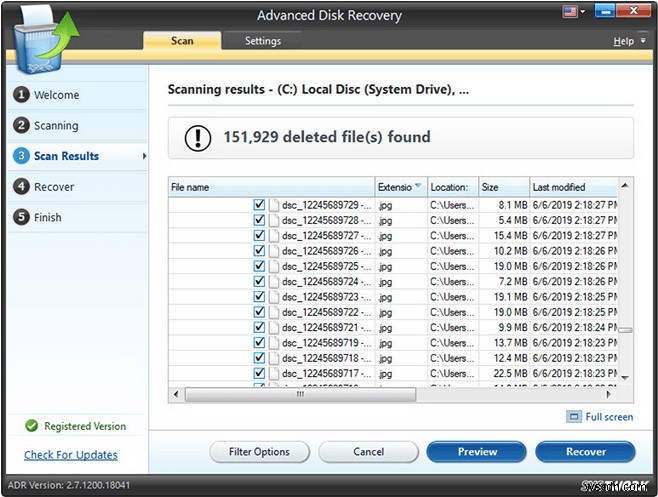Screen dimensions: 658x497
Task: Click the green Registered Version checkmark icon
Action: coord(32,426)
